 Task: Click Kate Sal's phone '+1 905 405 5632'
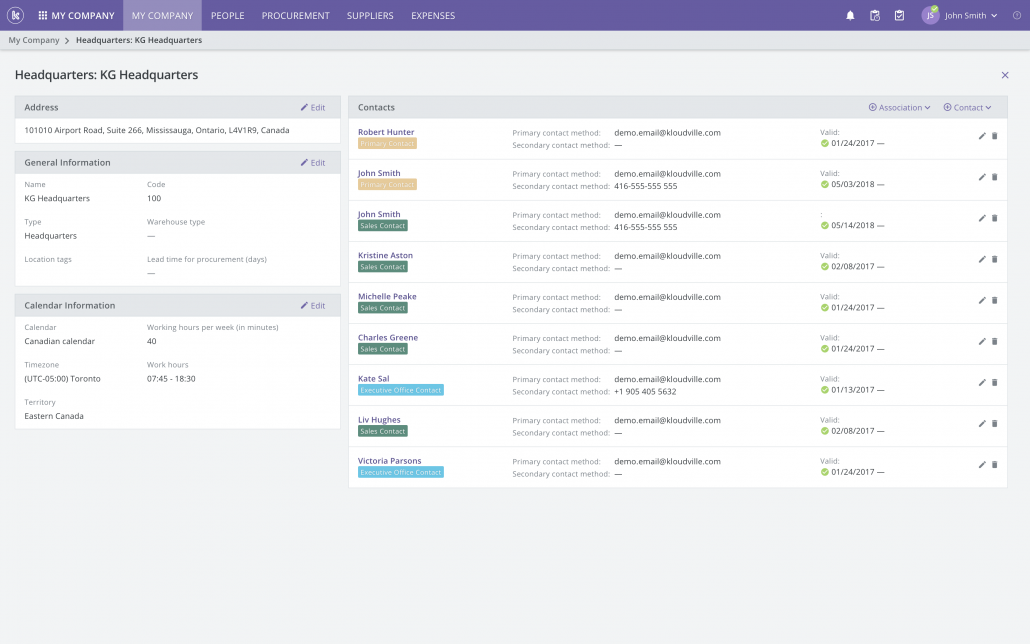[645, 392]
